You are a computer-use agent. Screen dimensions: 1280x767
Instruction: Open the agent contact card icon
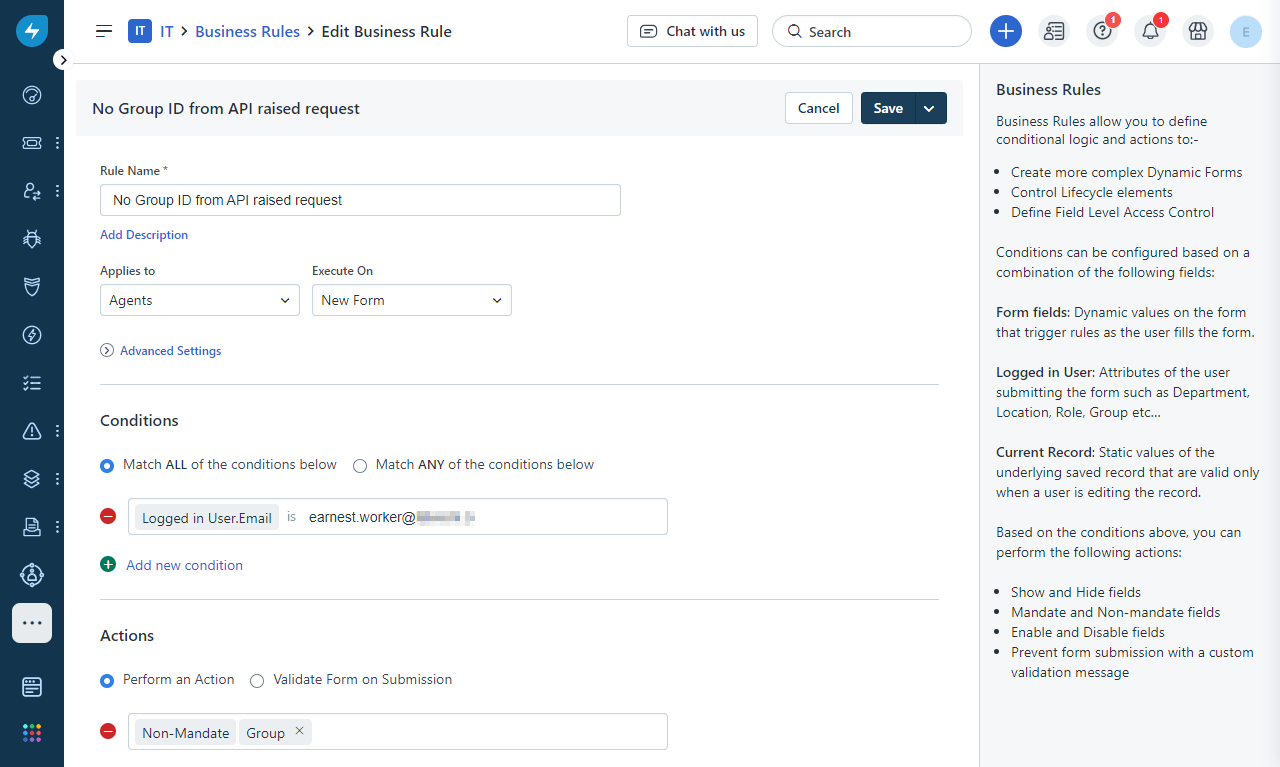point(1054,31)
